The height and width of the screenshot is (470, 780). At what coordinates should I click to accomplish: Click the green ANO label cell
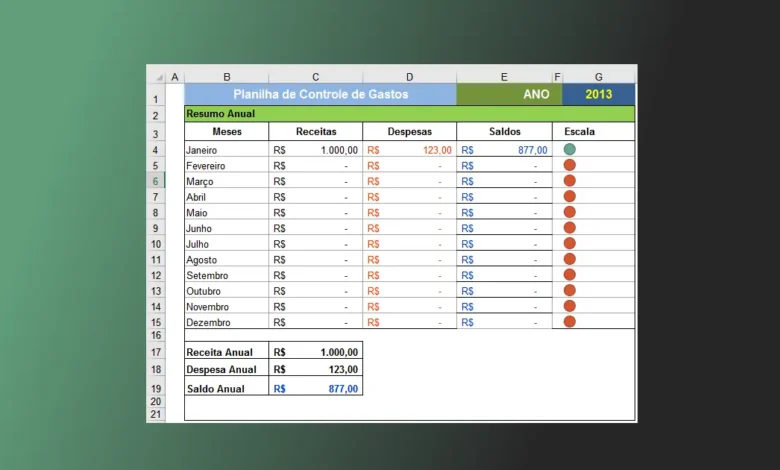pyautogui.click(x=504, y=94)
